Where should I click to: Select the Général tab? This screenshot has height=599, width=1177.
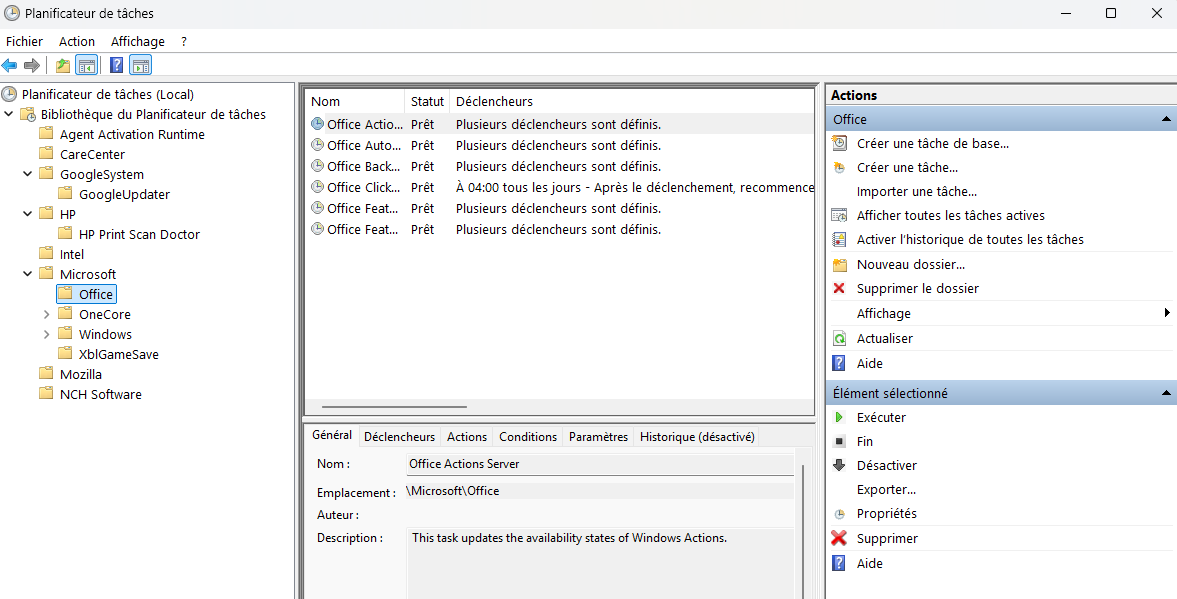pyautogui.click(x=332, y=435)
